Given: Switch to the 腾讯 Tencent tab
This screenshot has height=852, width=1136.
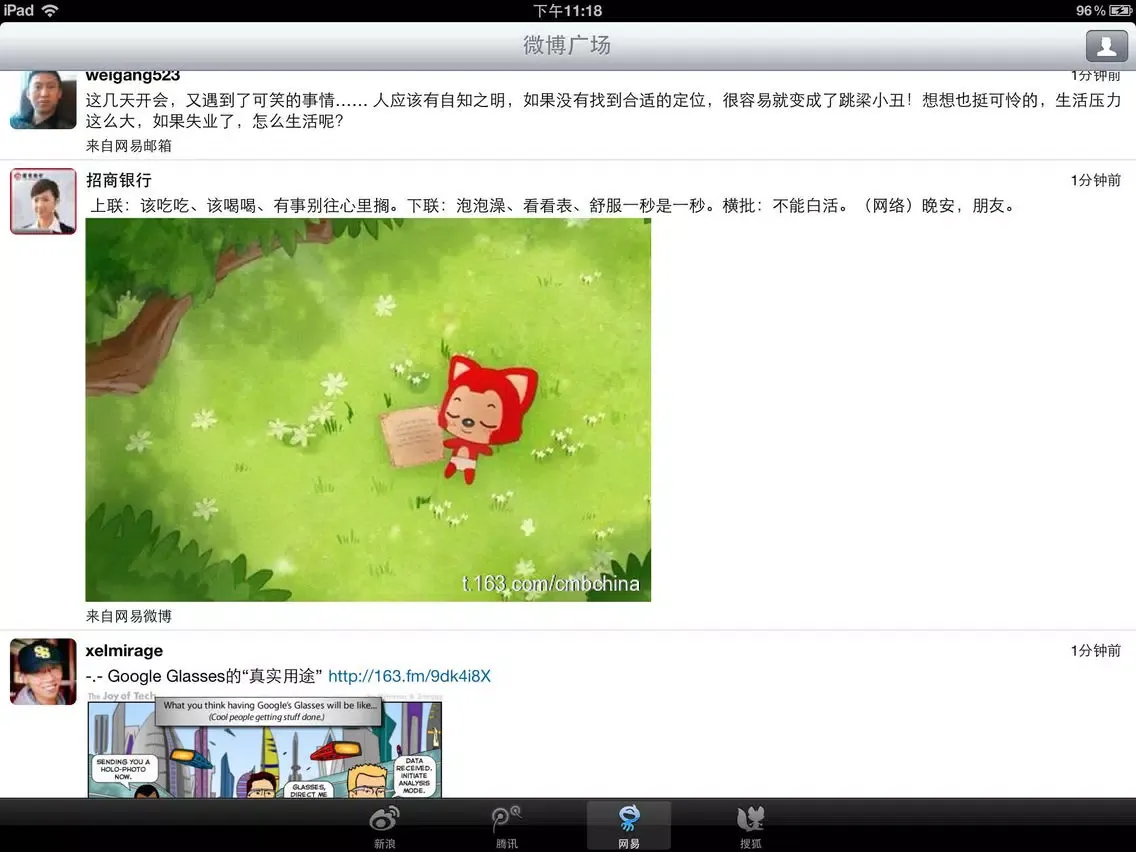Looking at the screenshot, I should coord(506,827).
